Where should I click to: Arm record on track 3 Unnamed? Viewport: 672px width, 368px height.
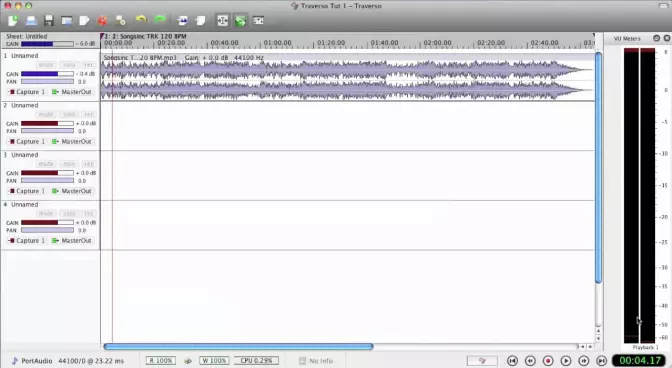click(88, 164)
